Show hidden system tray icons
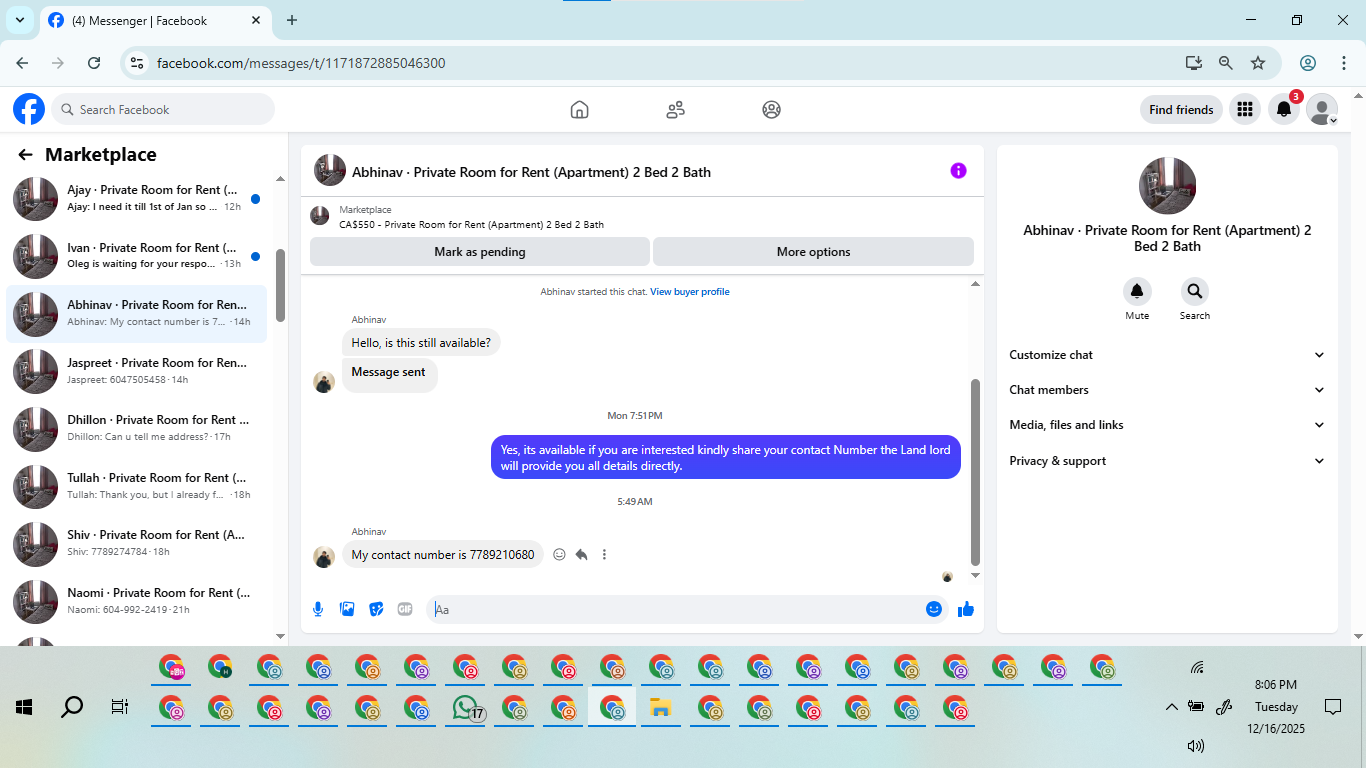 [x=1172, y=707]
